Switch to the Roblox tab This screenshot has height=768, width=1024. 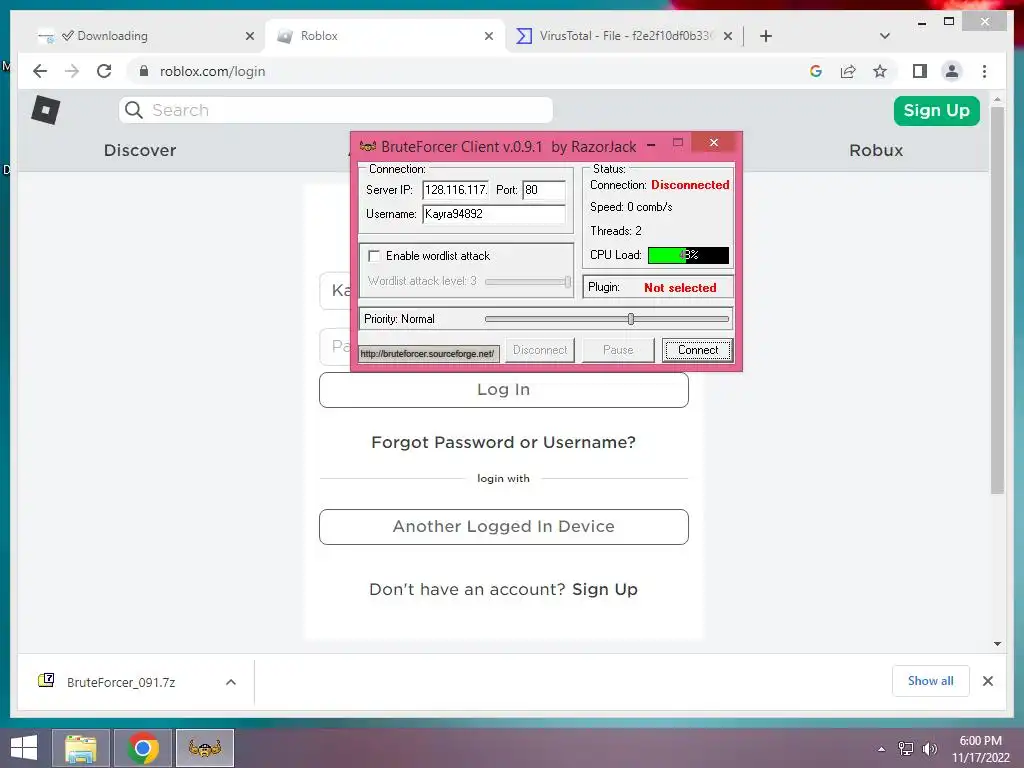pos(385,36)
